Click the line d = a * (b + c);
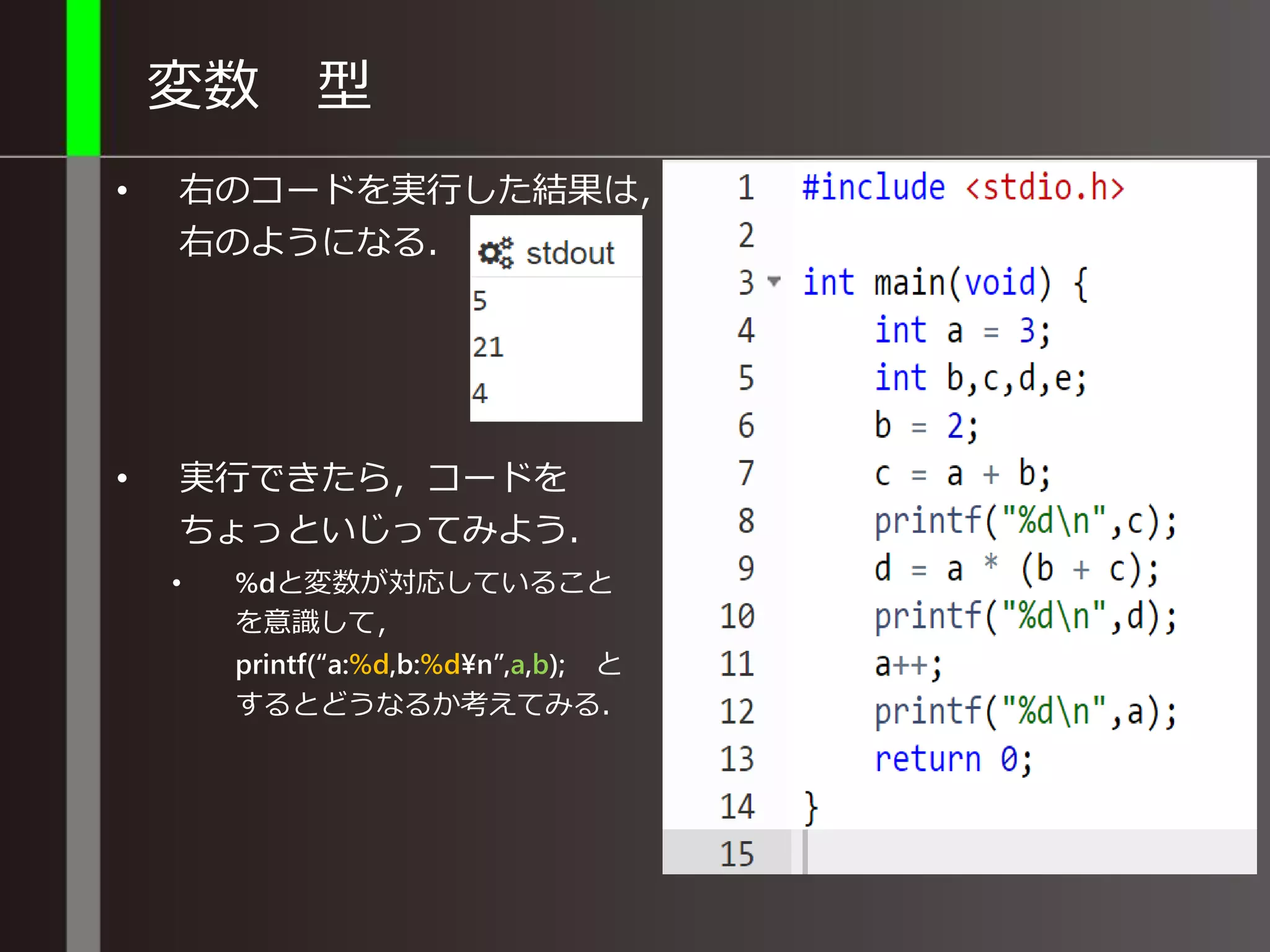The height and width of the screenshot is (952, 1270). (1017, 569)
